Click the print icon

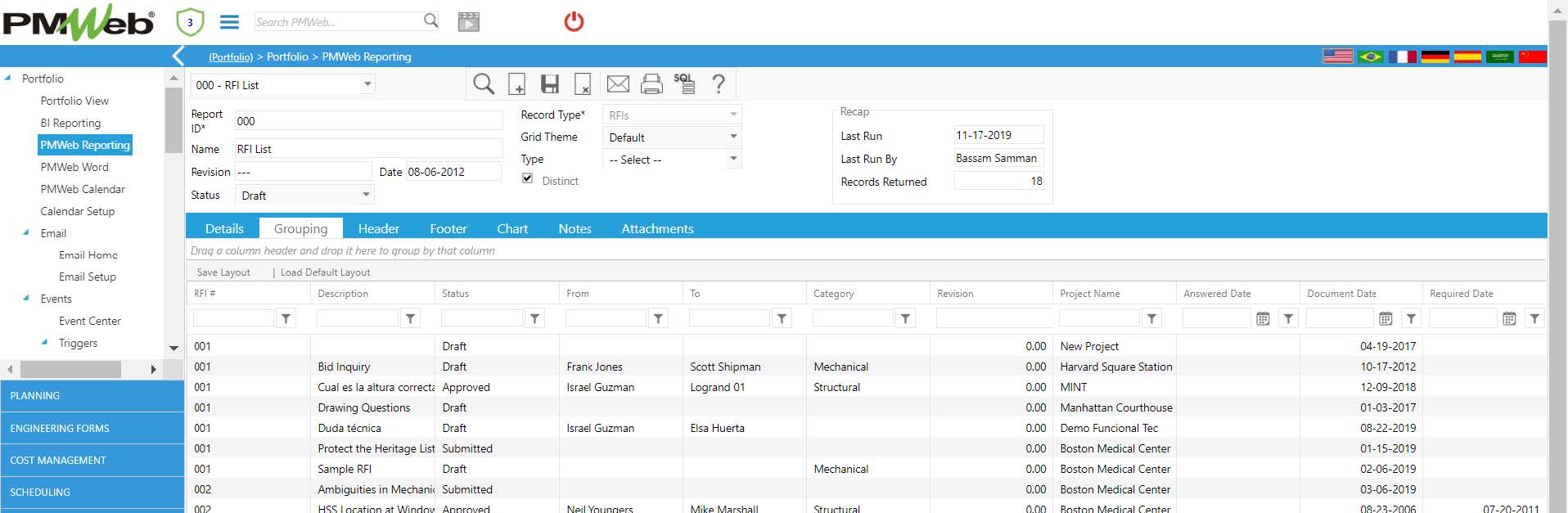pyautogui.click(x=651, y=83)
